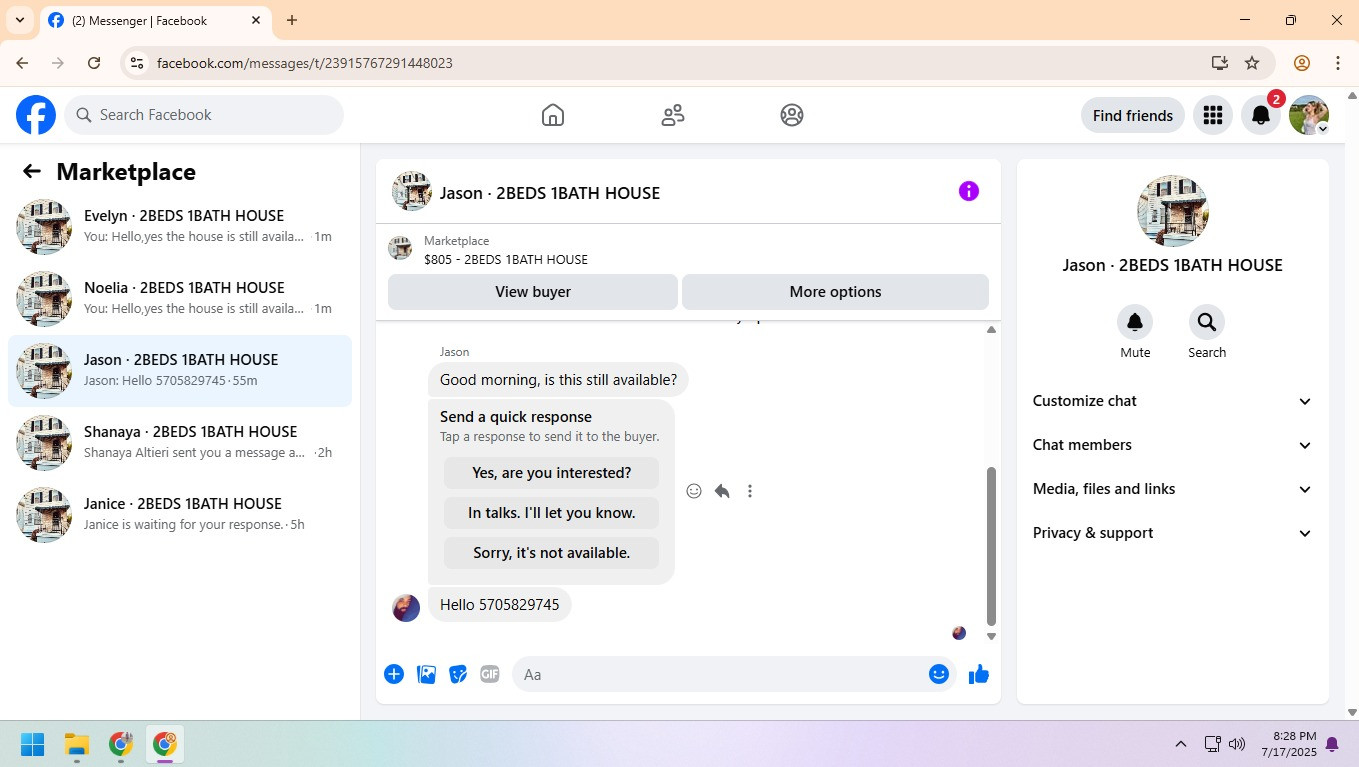Choose a sticker in the composer
The width and height of the screenshot is (1359, 767).
click(458, 674)
